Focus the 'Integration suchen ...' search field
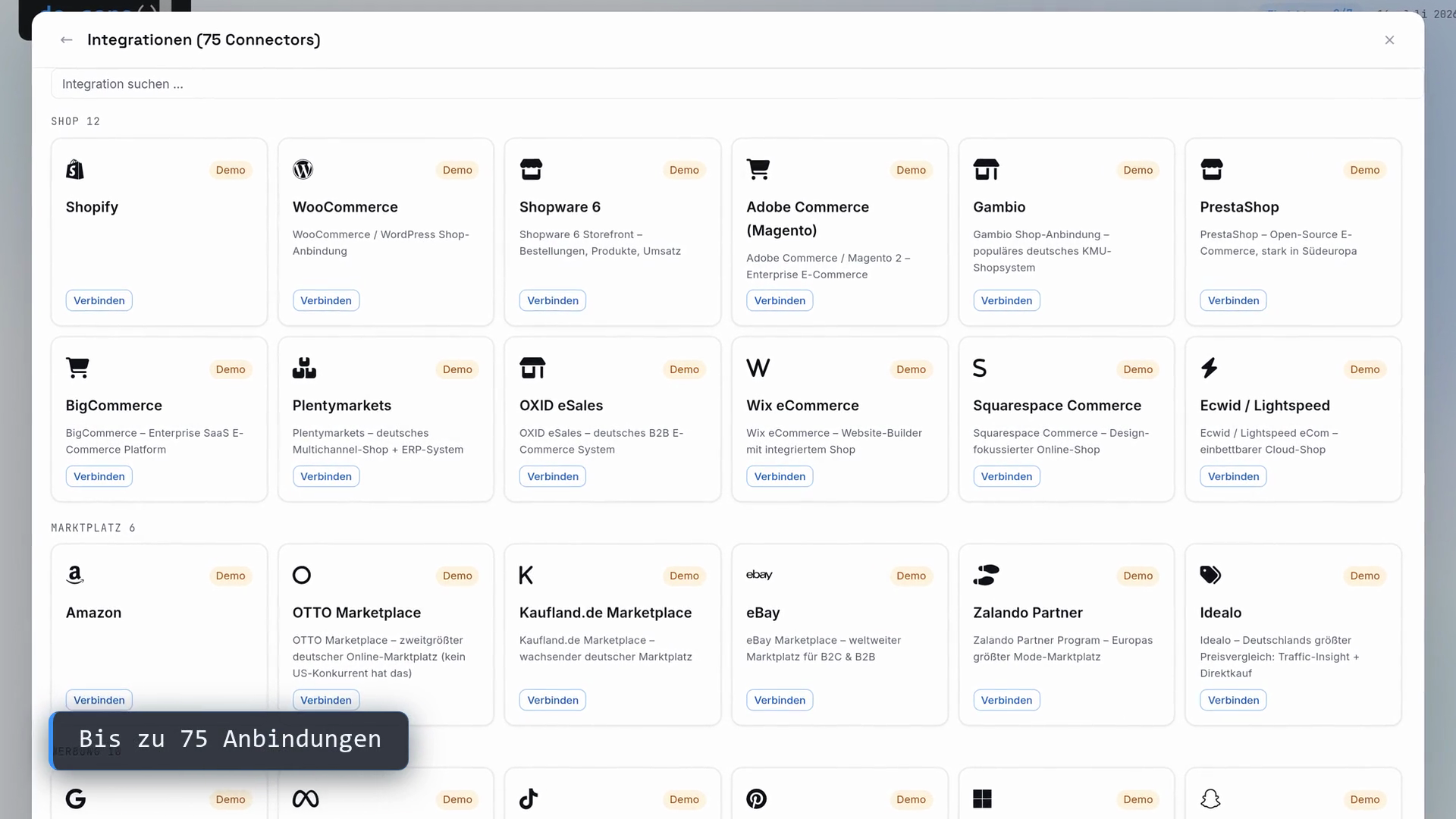This screenshot has width=1456, height=819. [736, 84]
